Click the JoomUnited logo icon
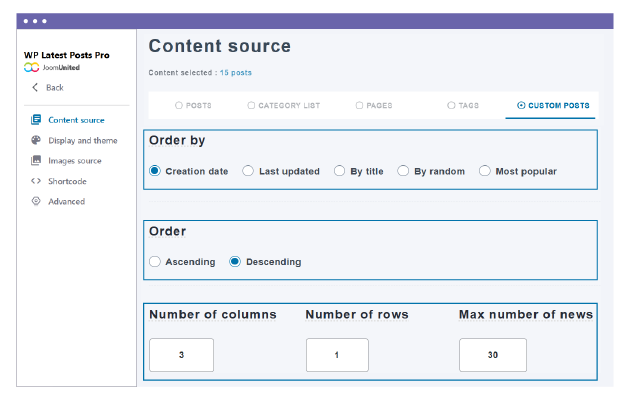Screen dimensions: 630x400 tap(32, 68)
